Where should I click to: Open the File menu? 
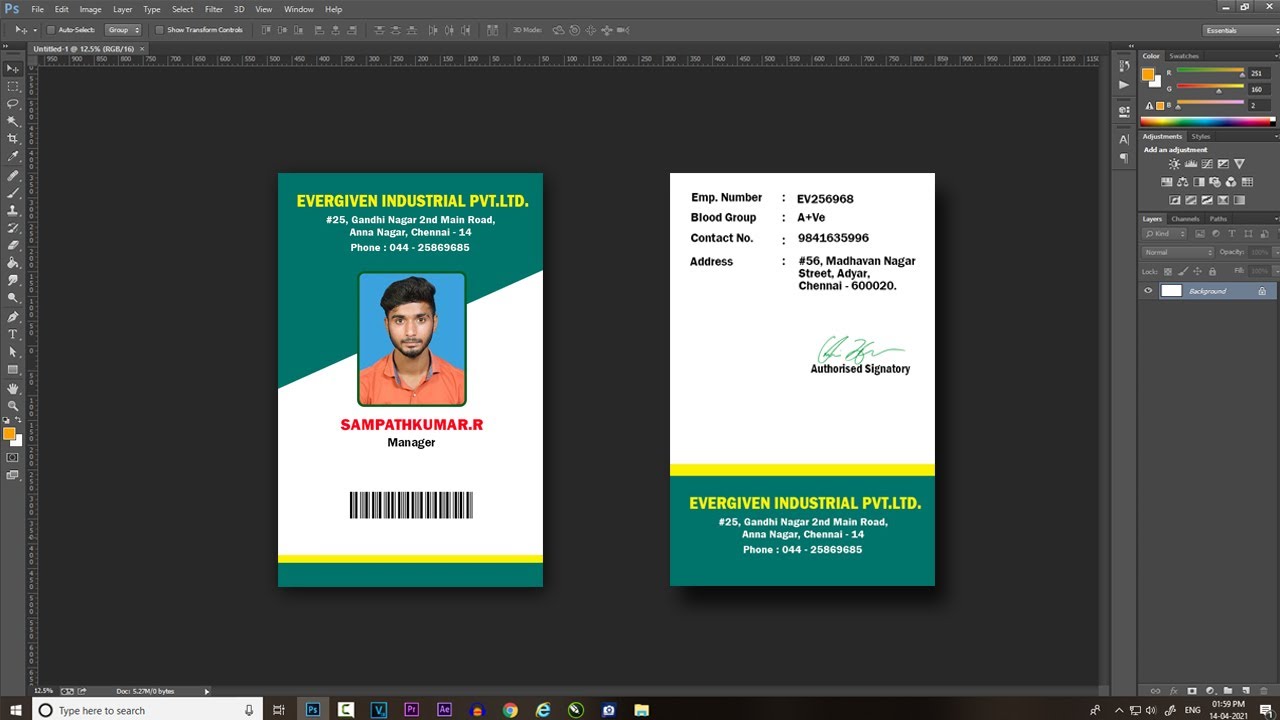pos(37,9)
